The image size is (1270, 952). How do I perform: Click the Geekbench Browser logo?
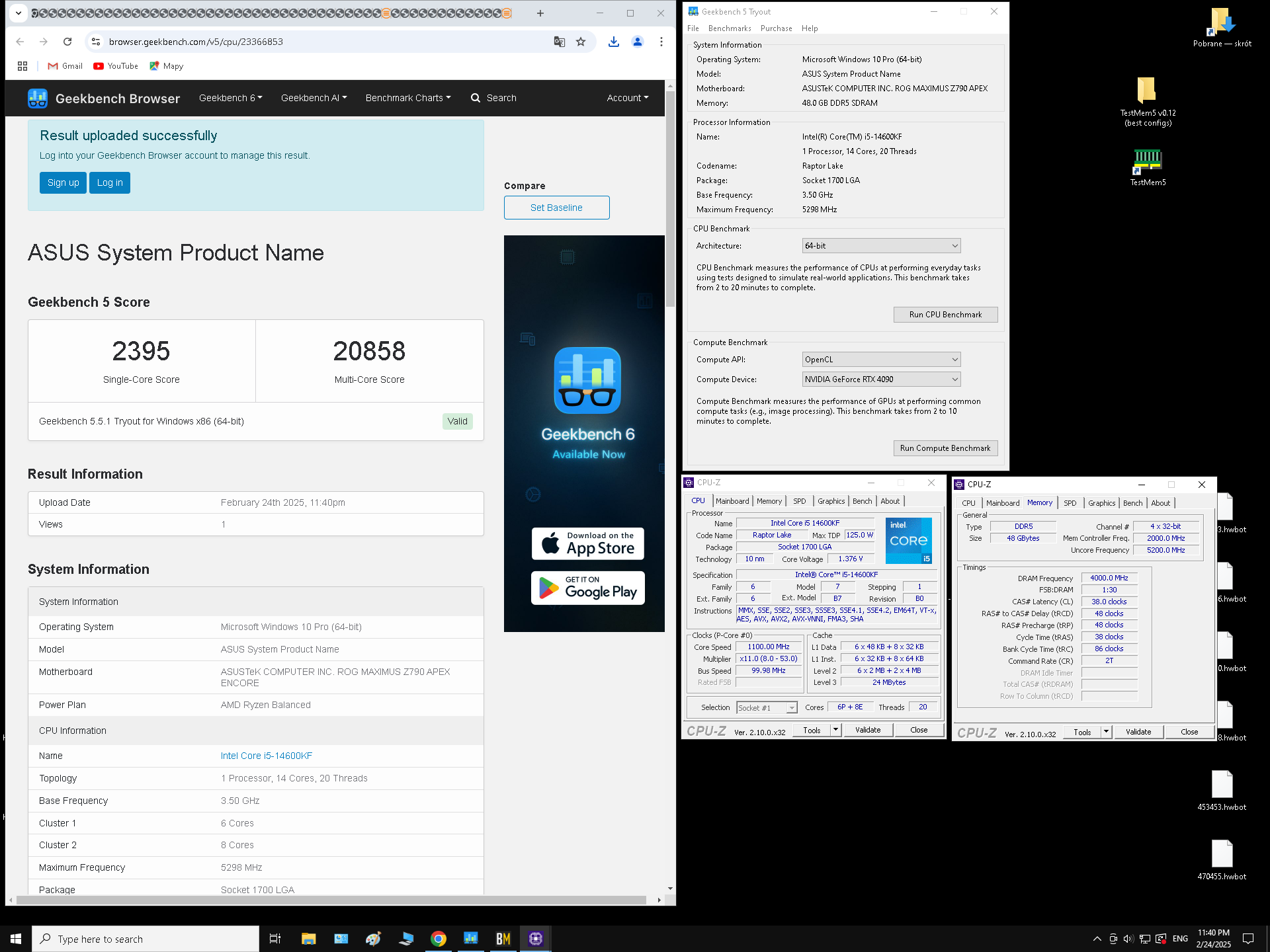104,99
